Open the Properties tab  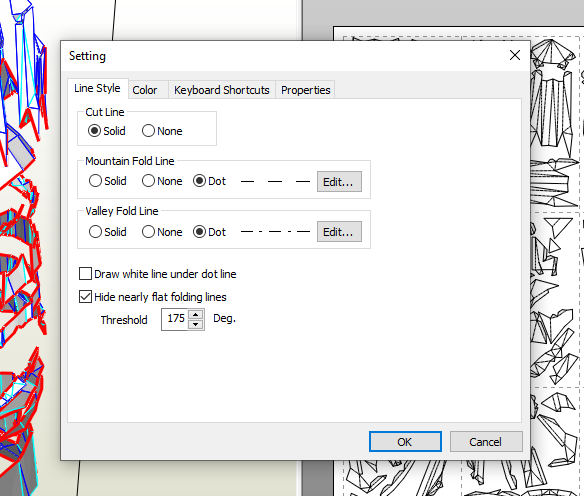[x=305, y=90]
